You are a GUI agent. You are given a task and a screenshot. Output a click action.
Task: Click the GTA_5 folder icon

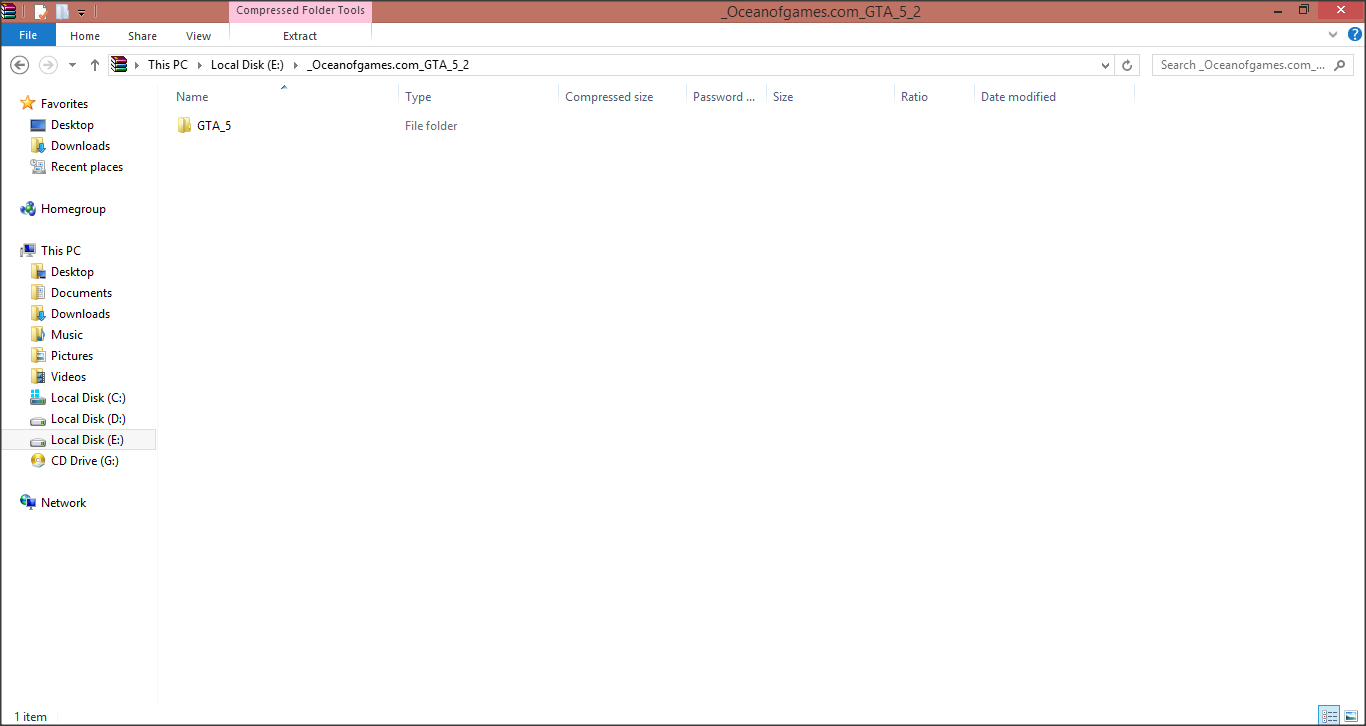click(184, 125)
